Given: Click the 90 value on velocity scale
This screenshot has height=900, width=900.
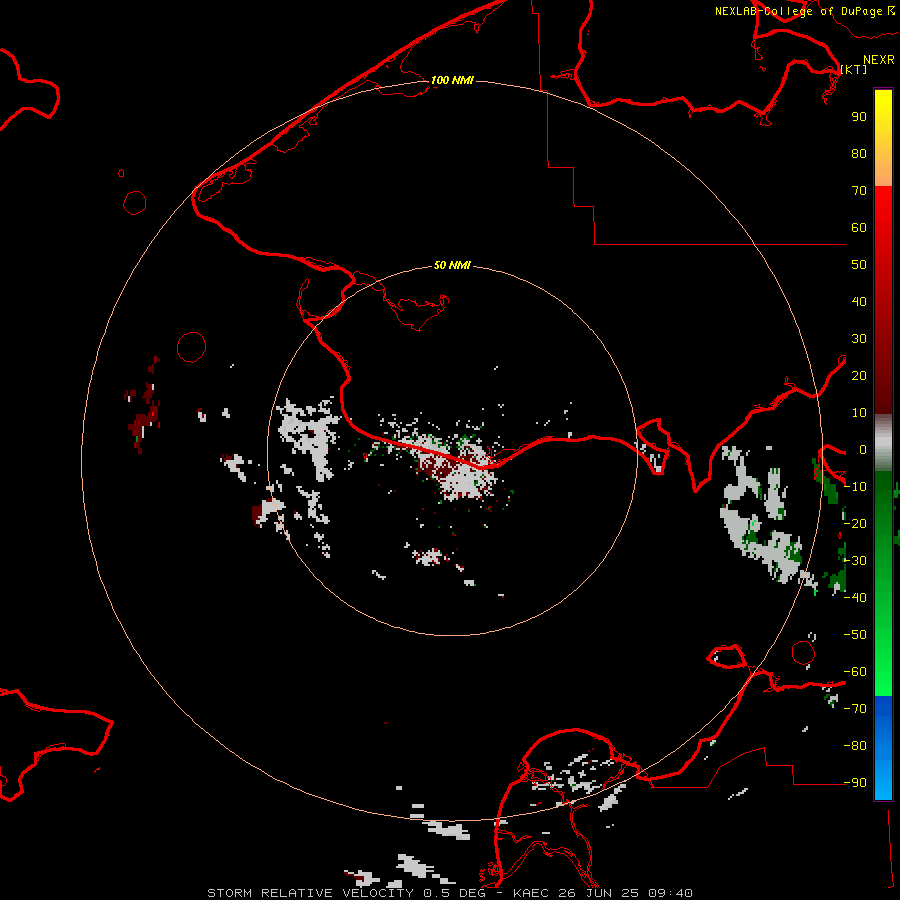Looking at the screenshot, I should pyautogui.click(x=859, y=117).
